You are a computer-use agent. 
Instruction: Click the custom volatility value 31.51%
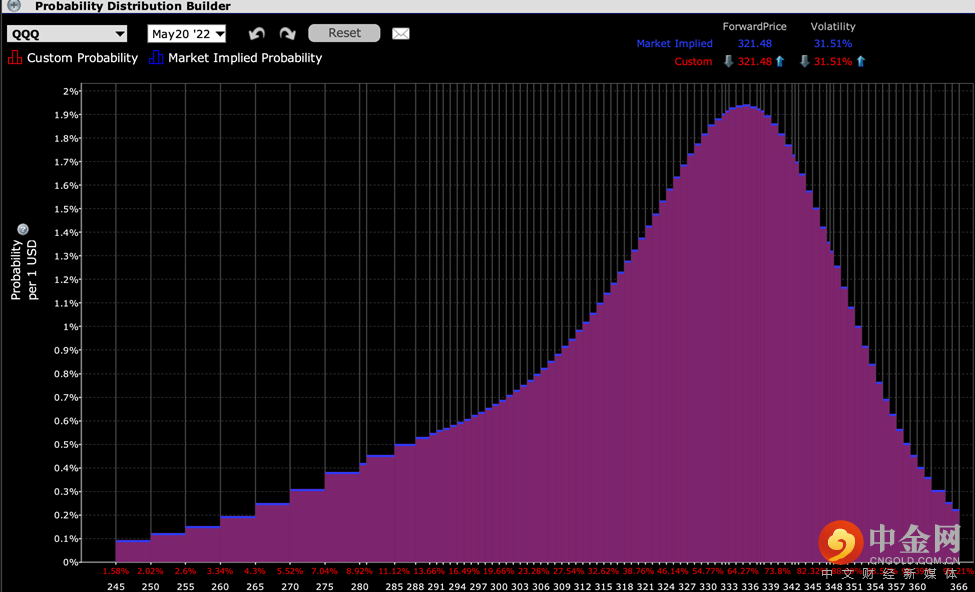tap(832, 62)
